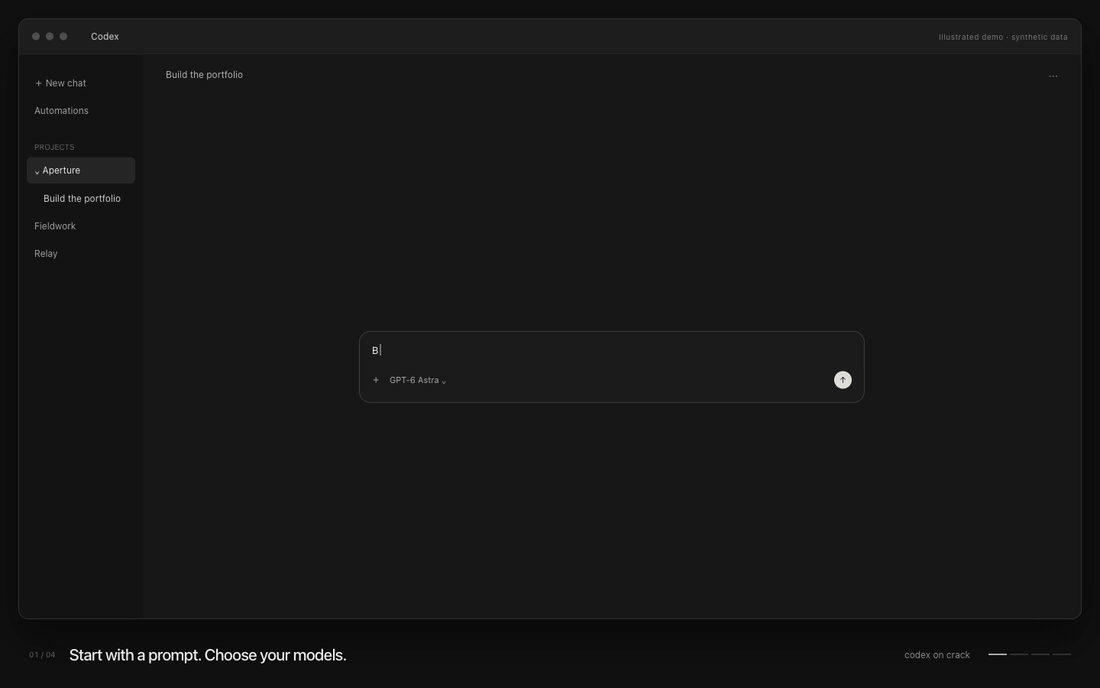Open the GPT-6 Astra model dropdown

tap(417, 380)
